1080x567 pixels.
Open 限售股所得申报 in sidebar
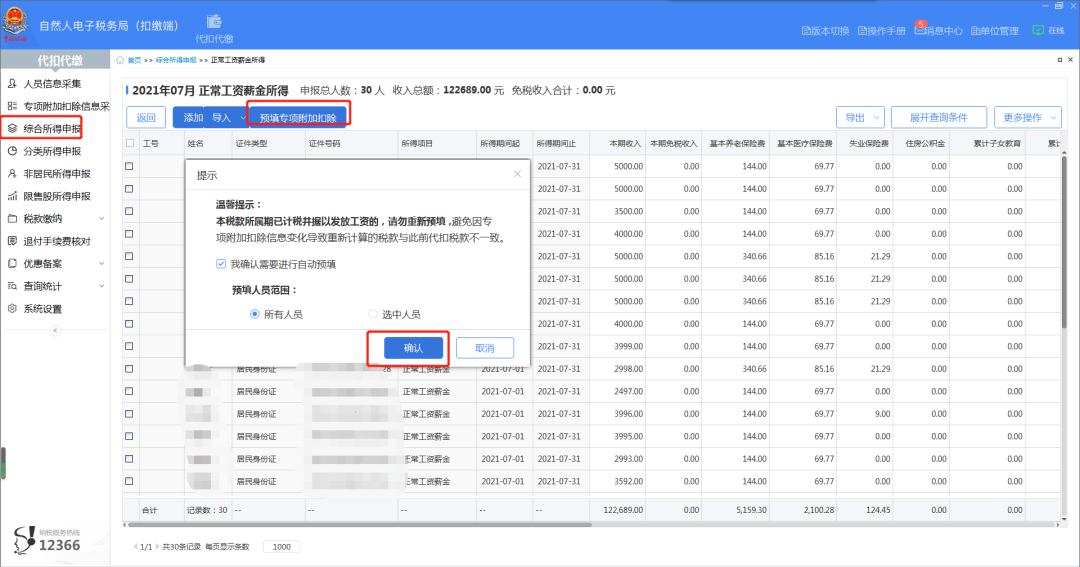coord(55,196)
